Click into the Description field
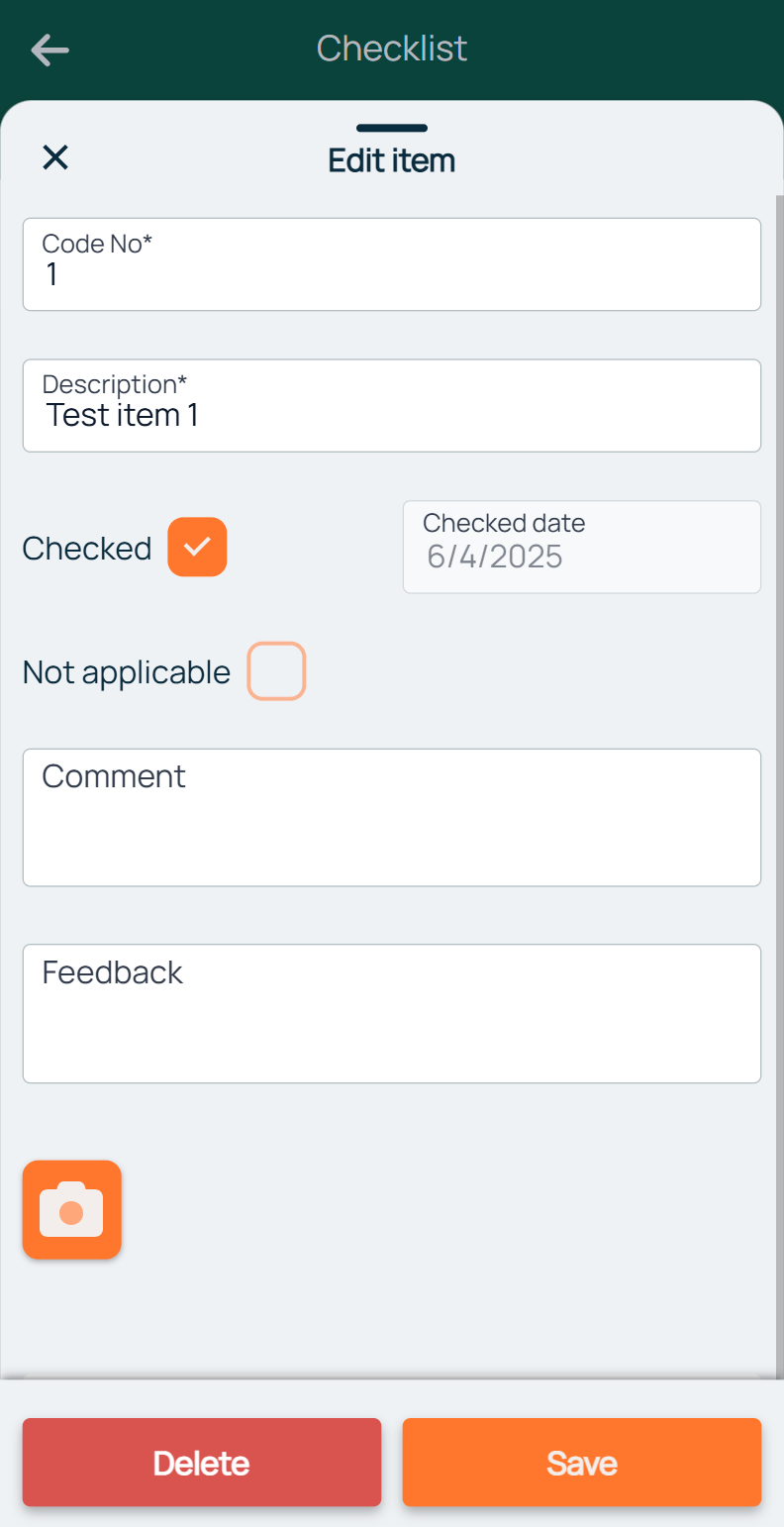 tap(392, 406)
